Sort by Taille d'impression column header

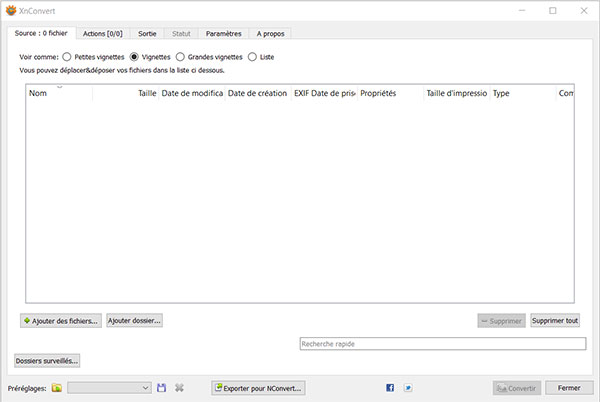457,93
